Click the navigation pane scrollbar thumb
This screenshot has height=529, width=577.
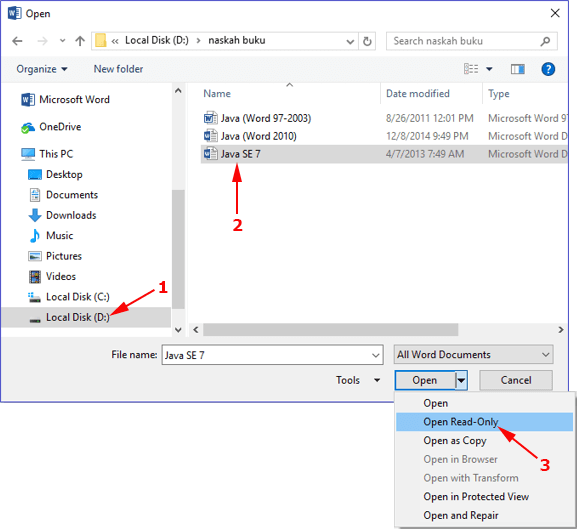coord(178,249)
